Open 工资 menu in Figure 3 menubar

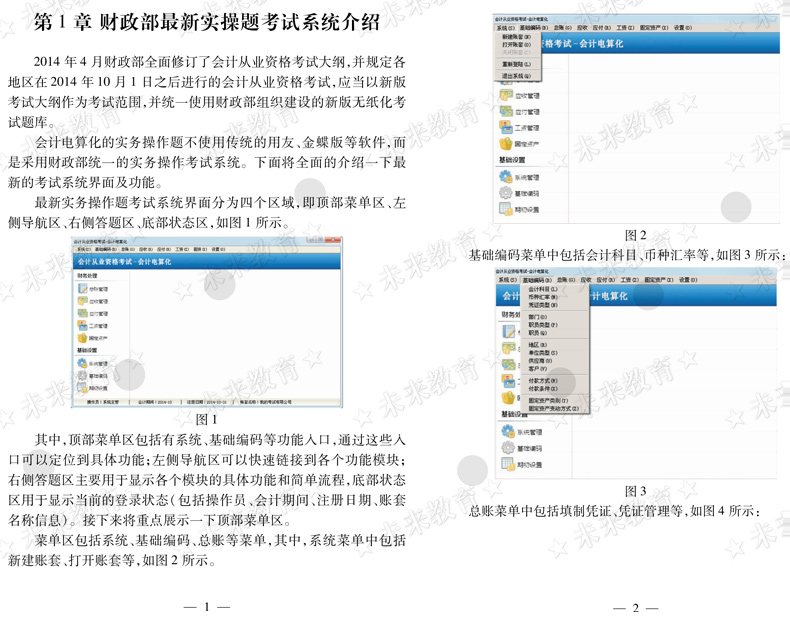pos(630,280)
